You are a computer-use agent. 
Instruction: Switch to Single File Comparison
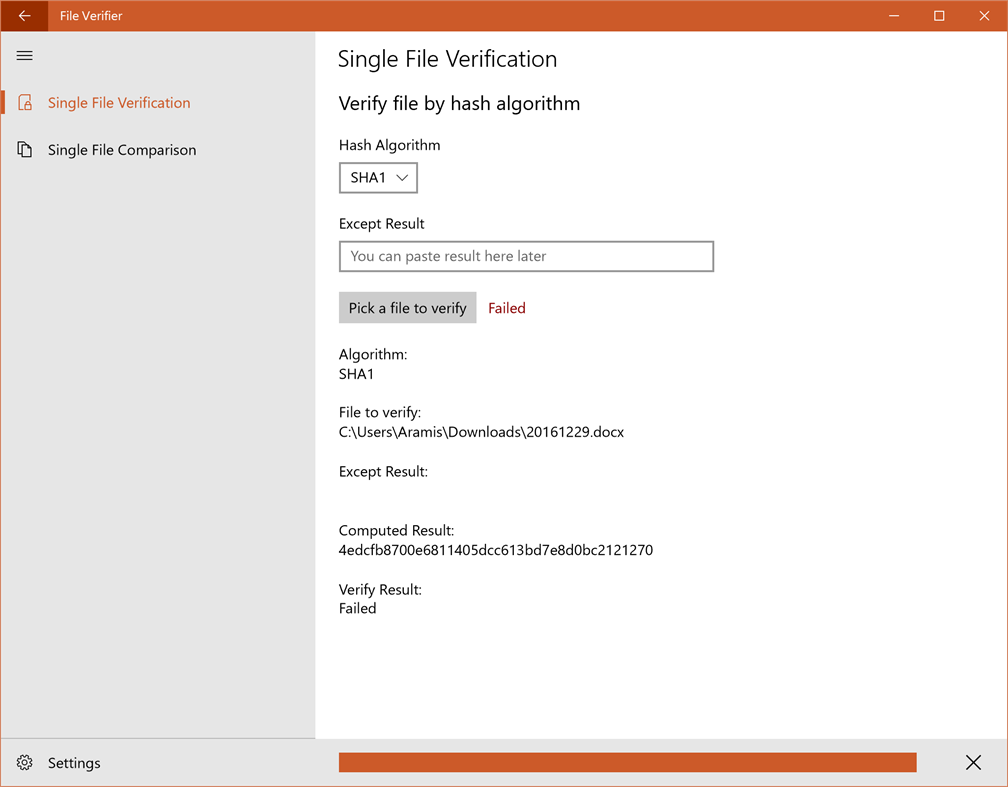(122, 149)
